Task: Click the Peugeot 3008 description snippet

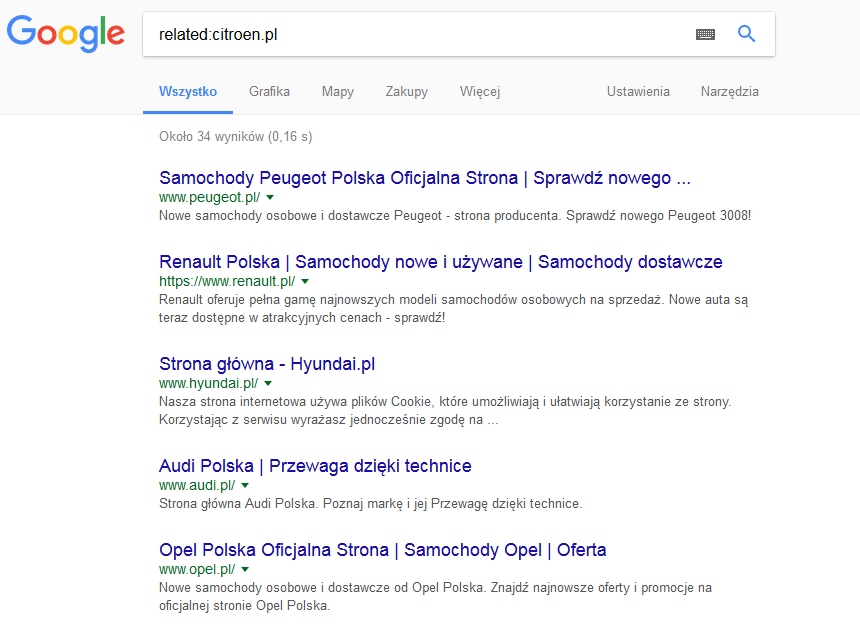Action: [x=455, y=215]
